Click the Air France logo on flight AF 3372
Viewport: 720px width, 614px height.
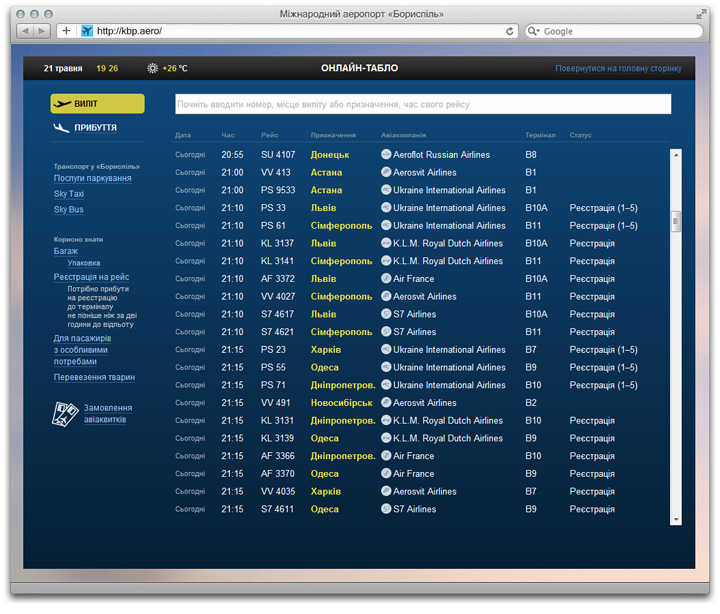click(386, 279)
